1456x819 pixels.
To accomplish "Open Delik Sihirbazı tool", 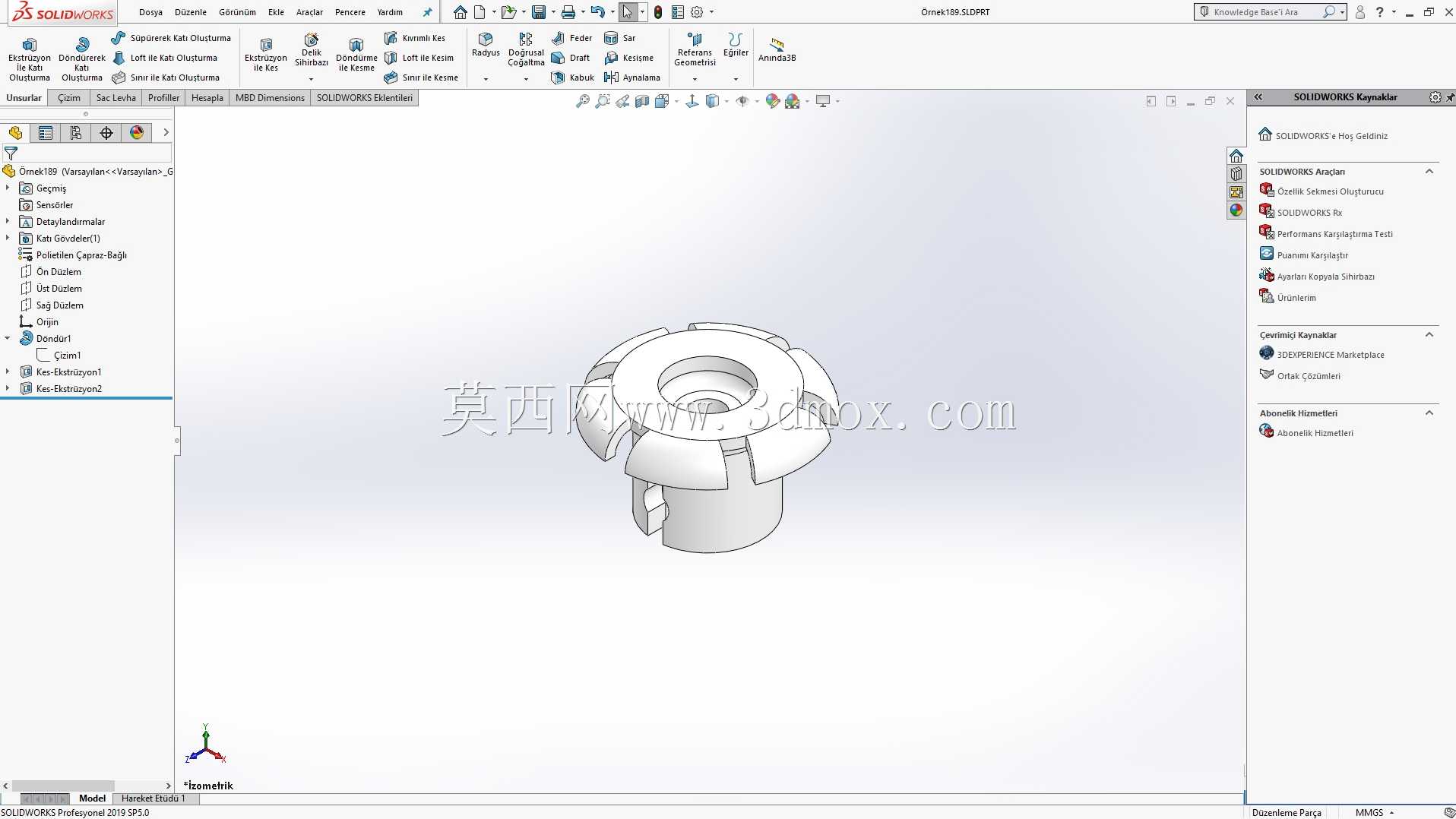I will point(312,50).
